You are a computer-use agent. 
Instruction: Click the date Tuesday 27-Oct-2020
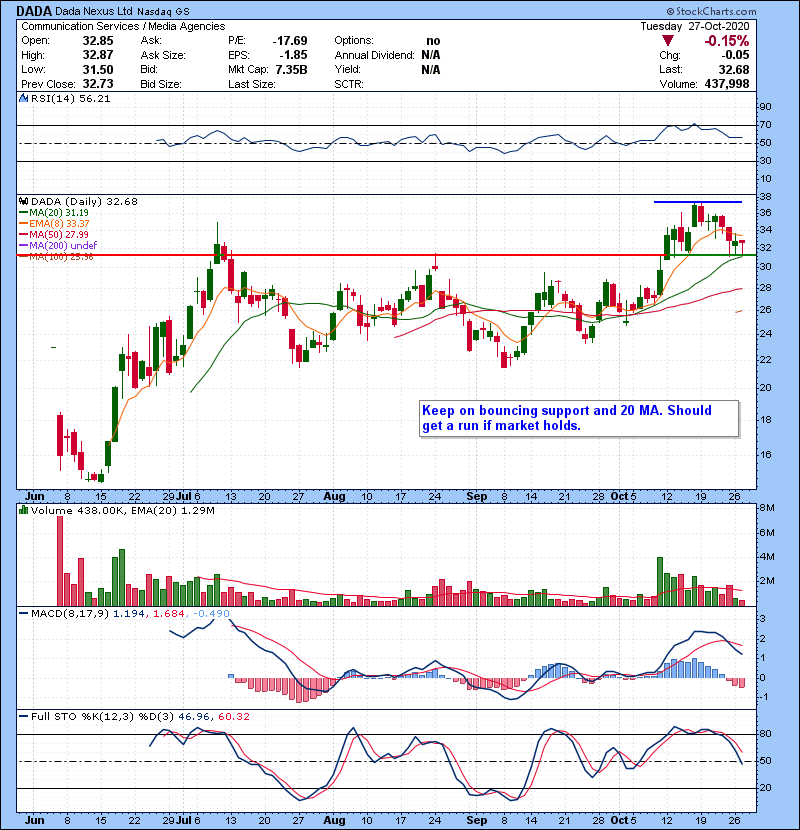pyautogui.click(x=695, y=26)
